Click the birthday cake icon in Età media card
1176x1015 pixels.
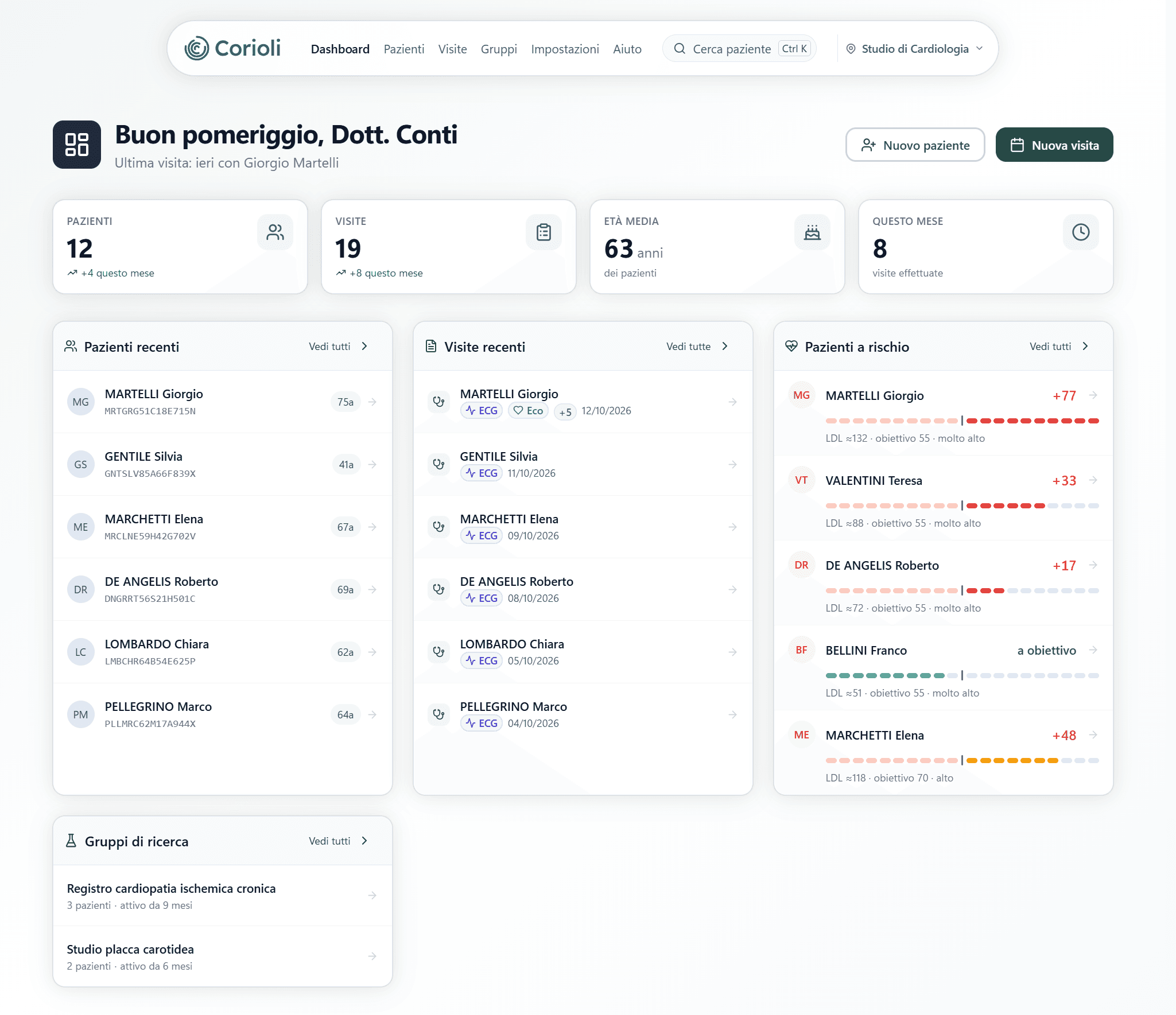point(812,232)
